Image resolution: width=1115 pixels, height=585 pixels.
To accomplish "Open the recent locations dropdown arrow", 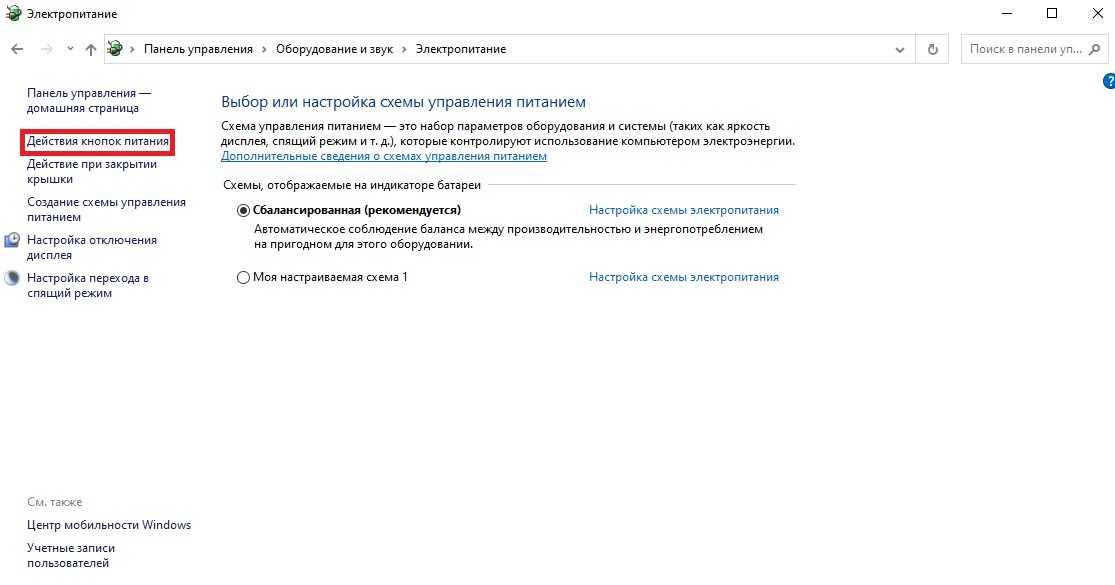I will (70, 49).
